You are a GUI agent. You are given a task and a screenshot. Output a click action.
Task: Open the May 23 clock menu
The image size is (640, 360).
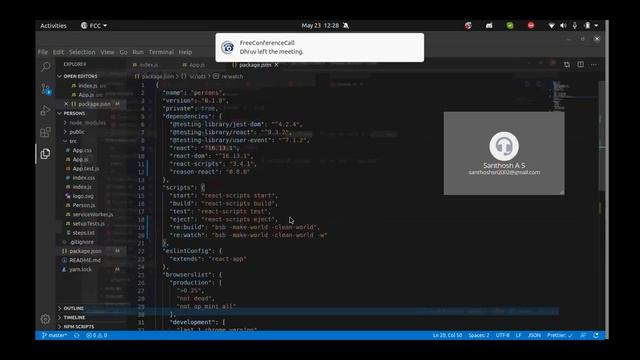[x=320, y=26]
